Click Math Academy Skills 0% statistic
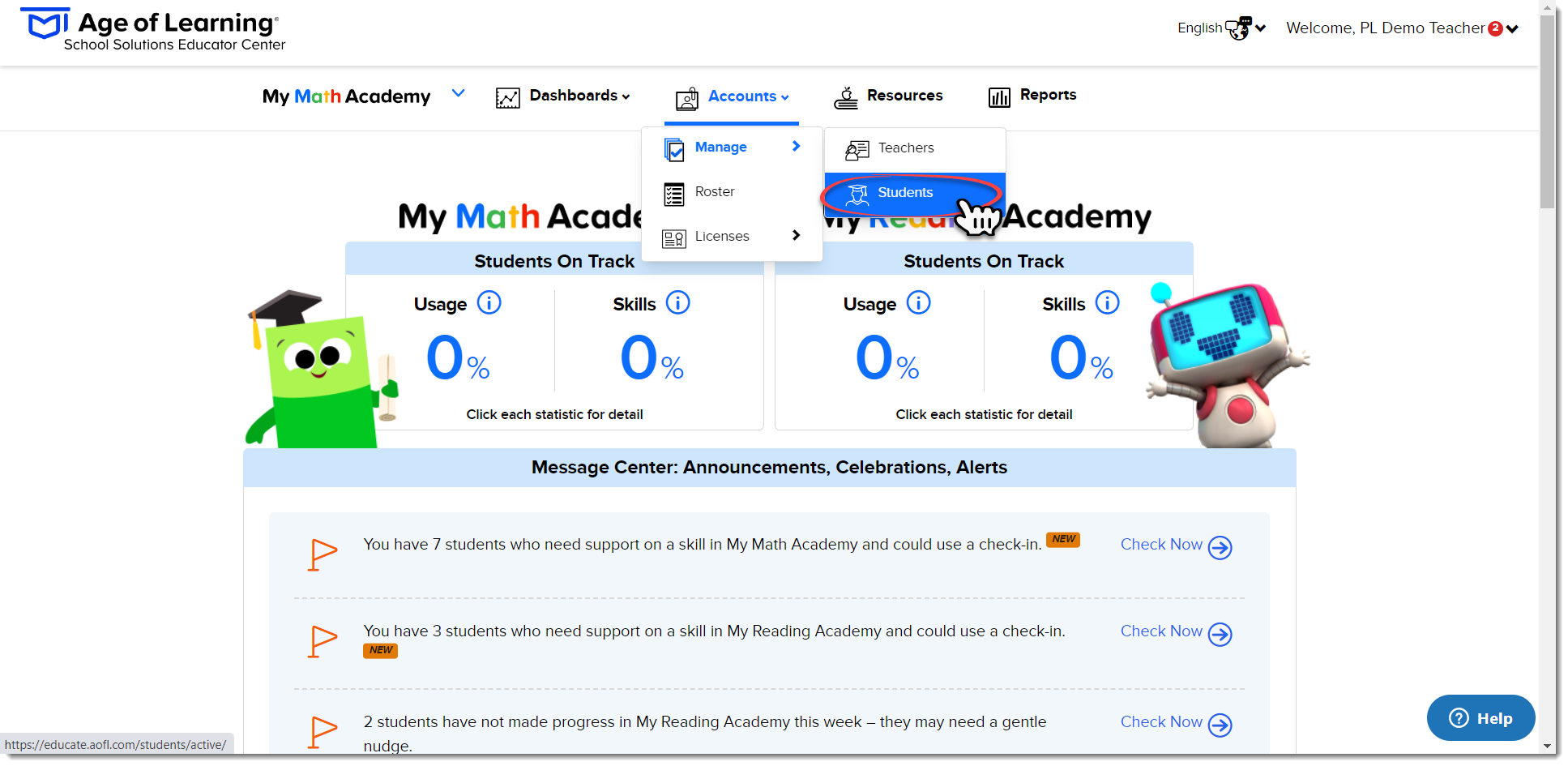 (652, 358)
